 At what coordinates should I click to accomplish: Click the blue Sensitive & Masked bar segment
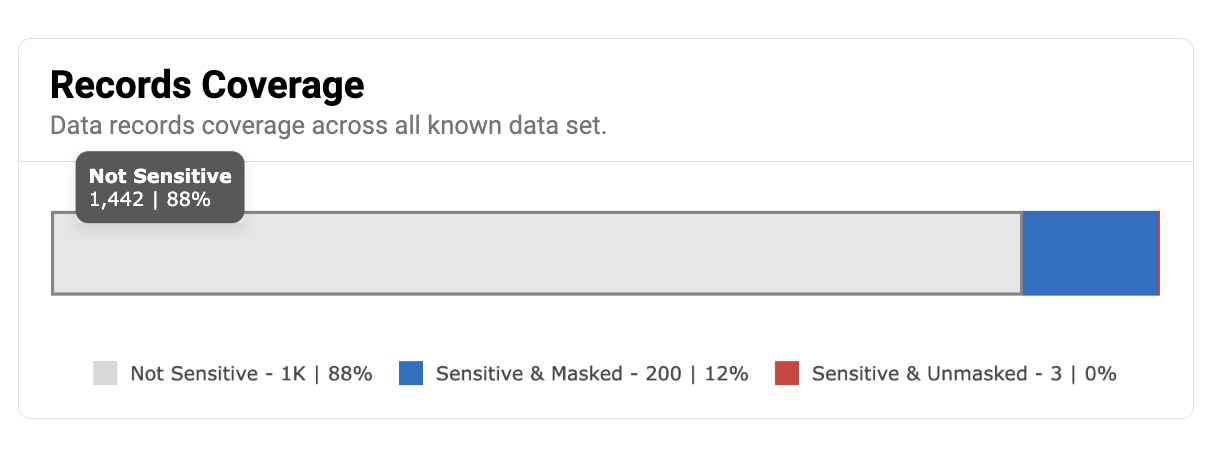click(1089, 253)
